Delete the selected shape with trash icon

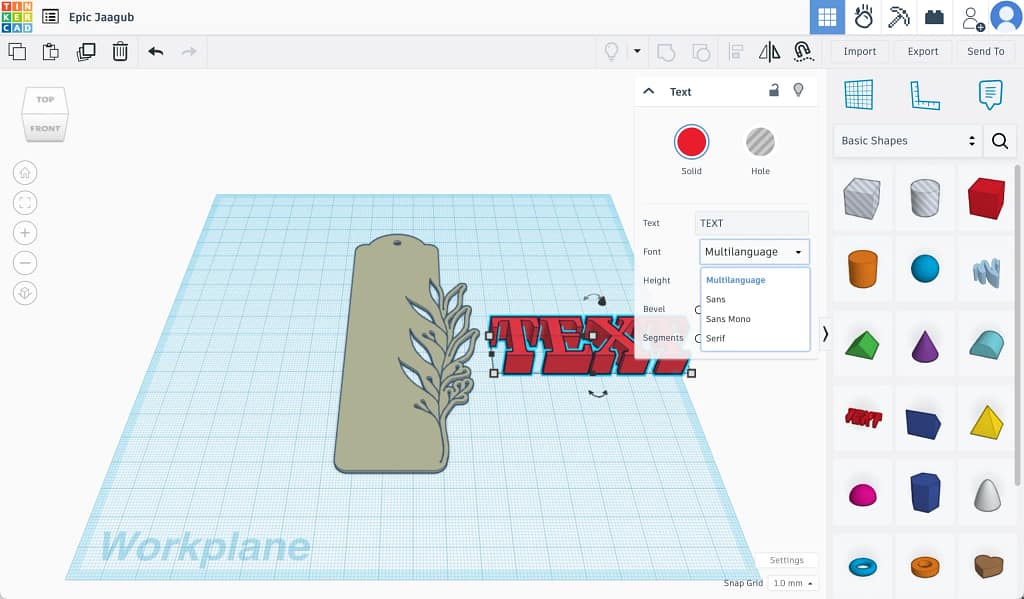point(120,51)
